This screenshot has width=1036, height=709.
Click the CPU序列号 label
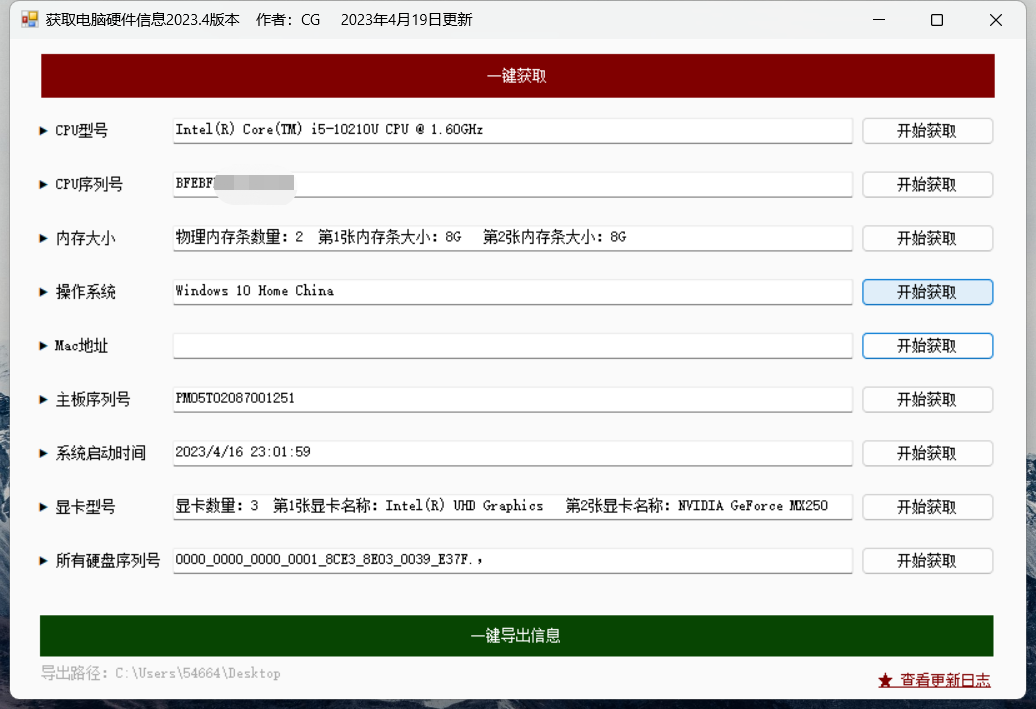(x=89, y=185)
